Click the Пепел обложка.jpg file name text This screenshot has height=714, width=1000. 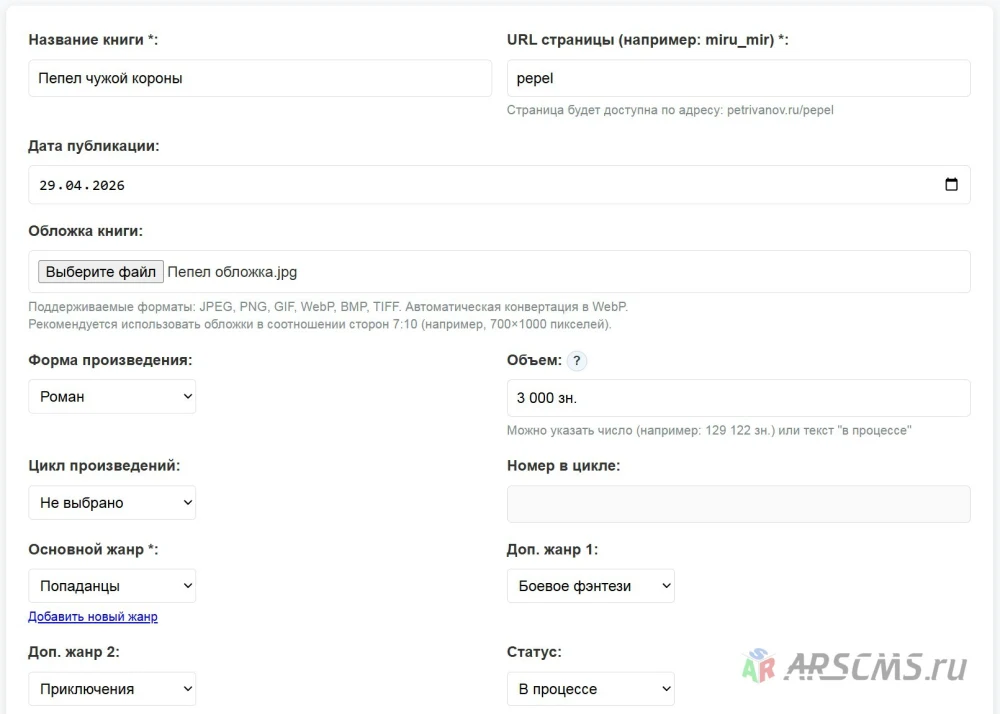232,272
